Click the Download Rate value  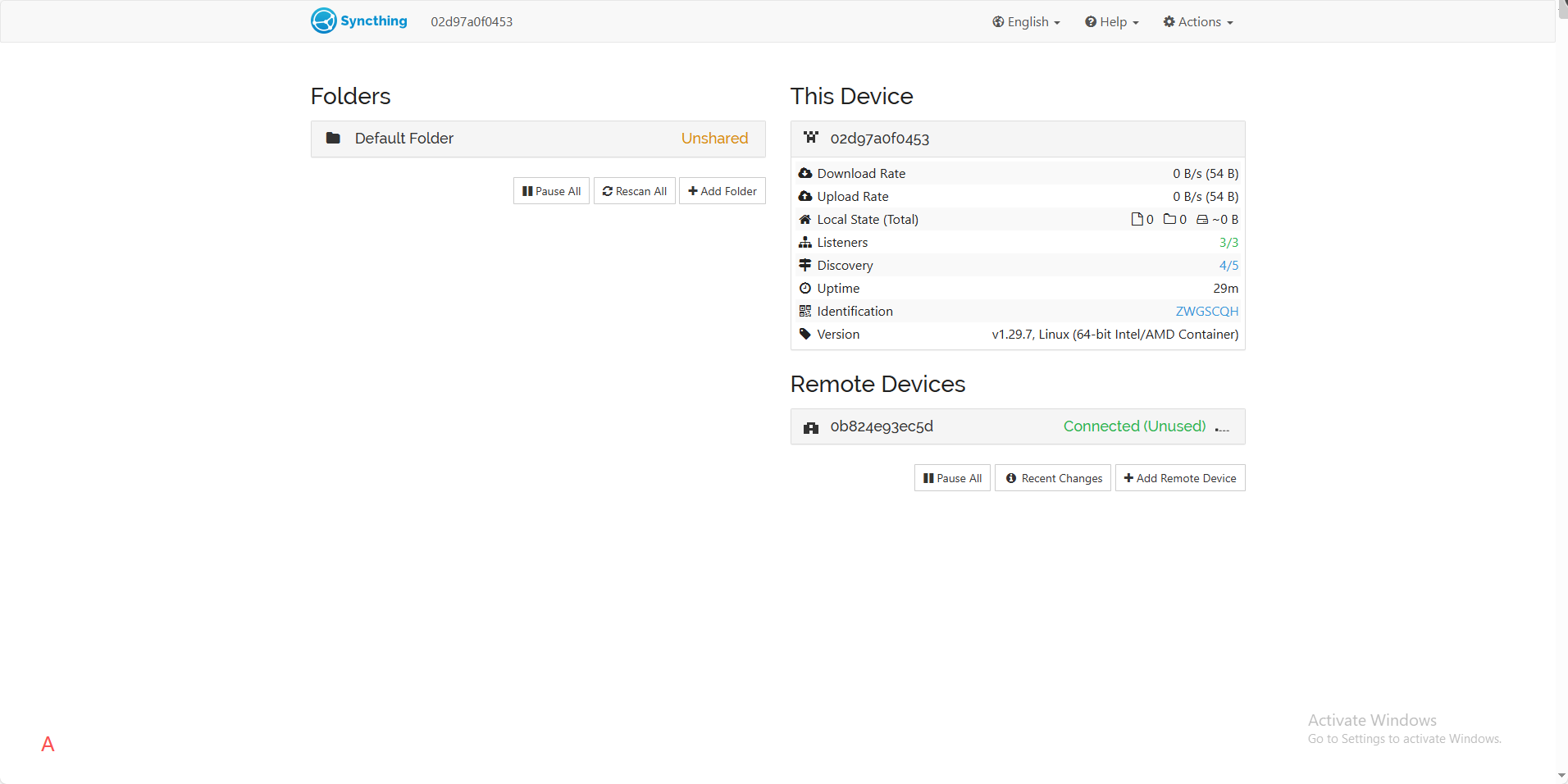pyautogui.click(x=1206, y=174)
